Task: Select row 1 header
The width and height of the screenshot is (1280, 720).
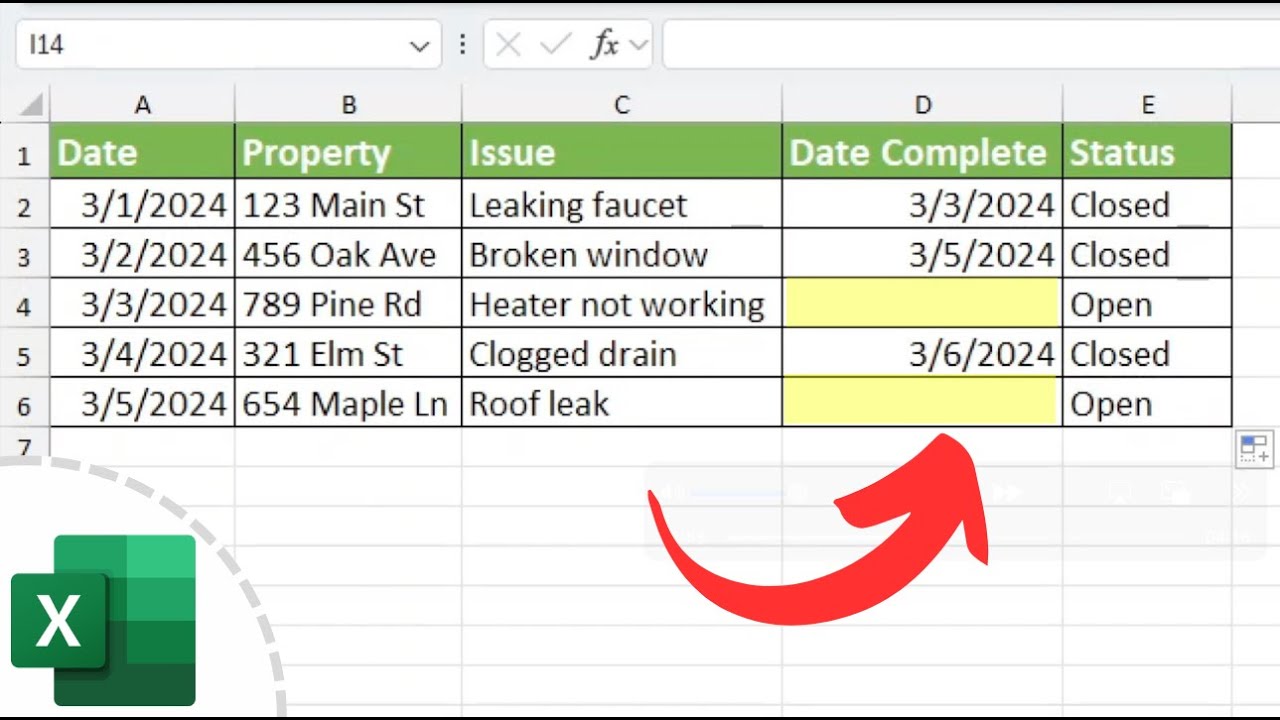Action: tap(24, 153)
